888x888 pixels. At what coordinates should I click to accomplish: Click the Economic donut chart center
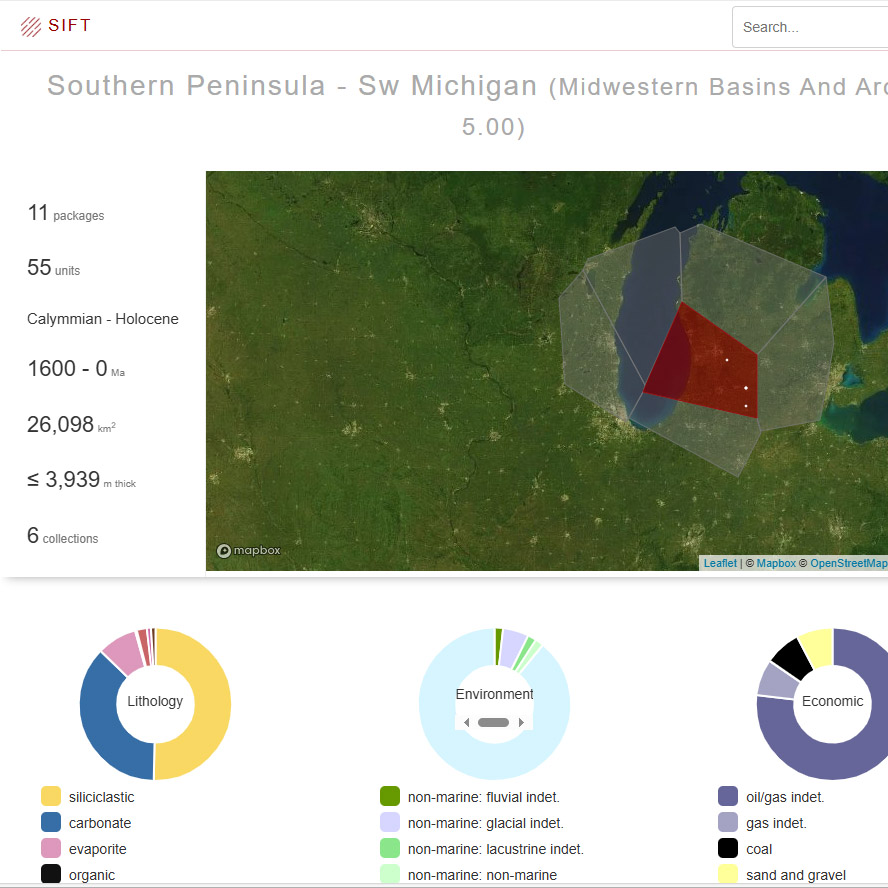tap(832, 702)
